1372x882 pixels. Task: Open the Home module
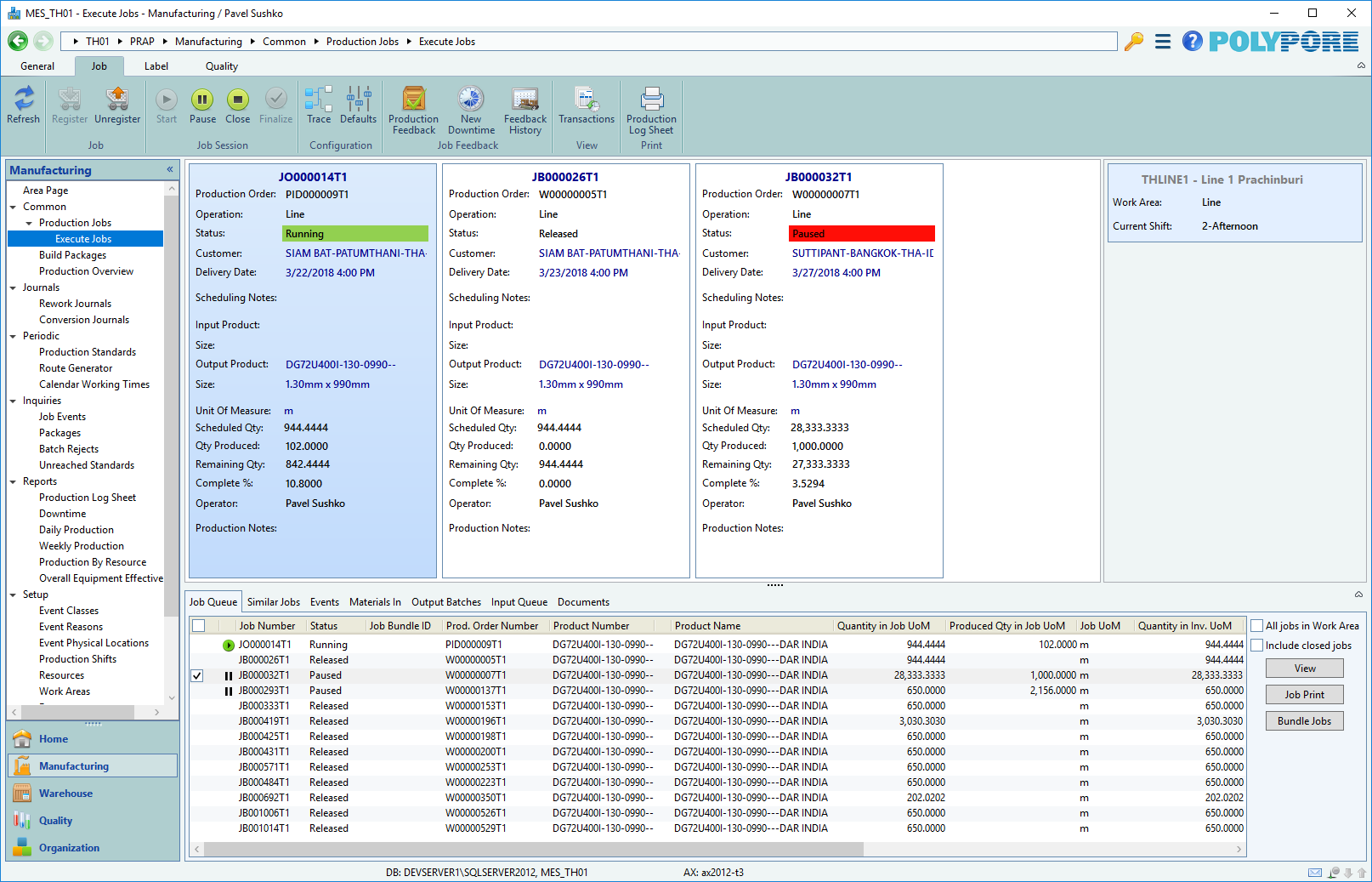click(x=94, y=739)
